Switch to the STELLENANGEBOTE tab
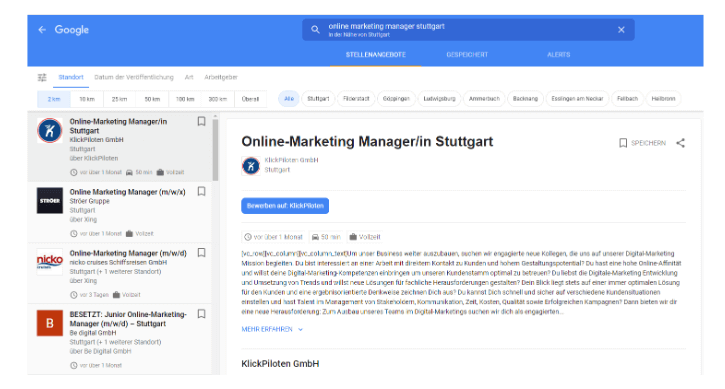Screen dimensions: 725x389 [375, 55]
